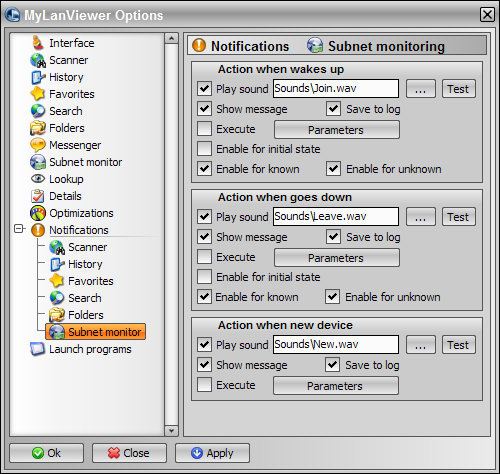The image size is (500, 474).
Task: Click the Apply button
Action: pos(212,453)
